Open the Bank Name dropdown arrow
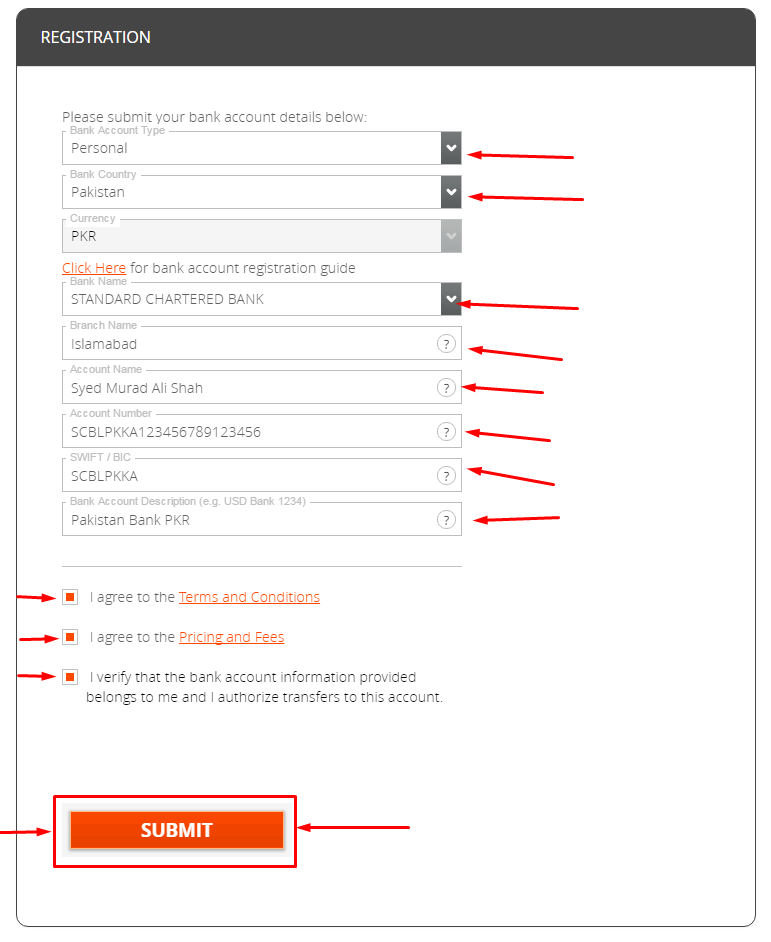771x942 pixels. (x=451, y=299)
